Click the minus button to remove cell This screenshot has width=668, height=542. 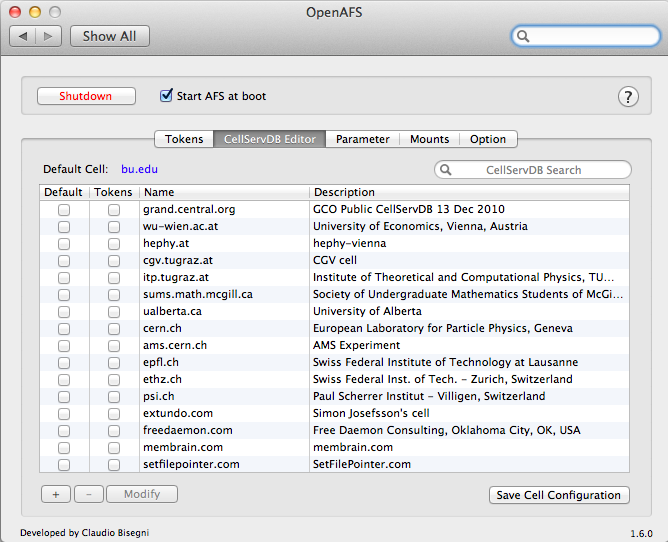tap(89, 494)
